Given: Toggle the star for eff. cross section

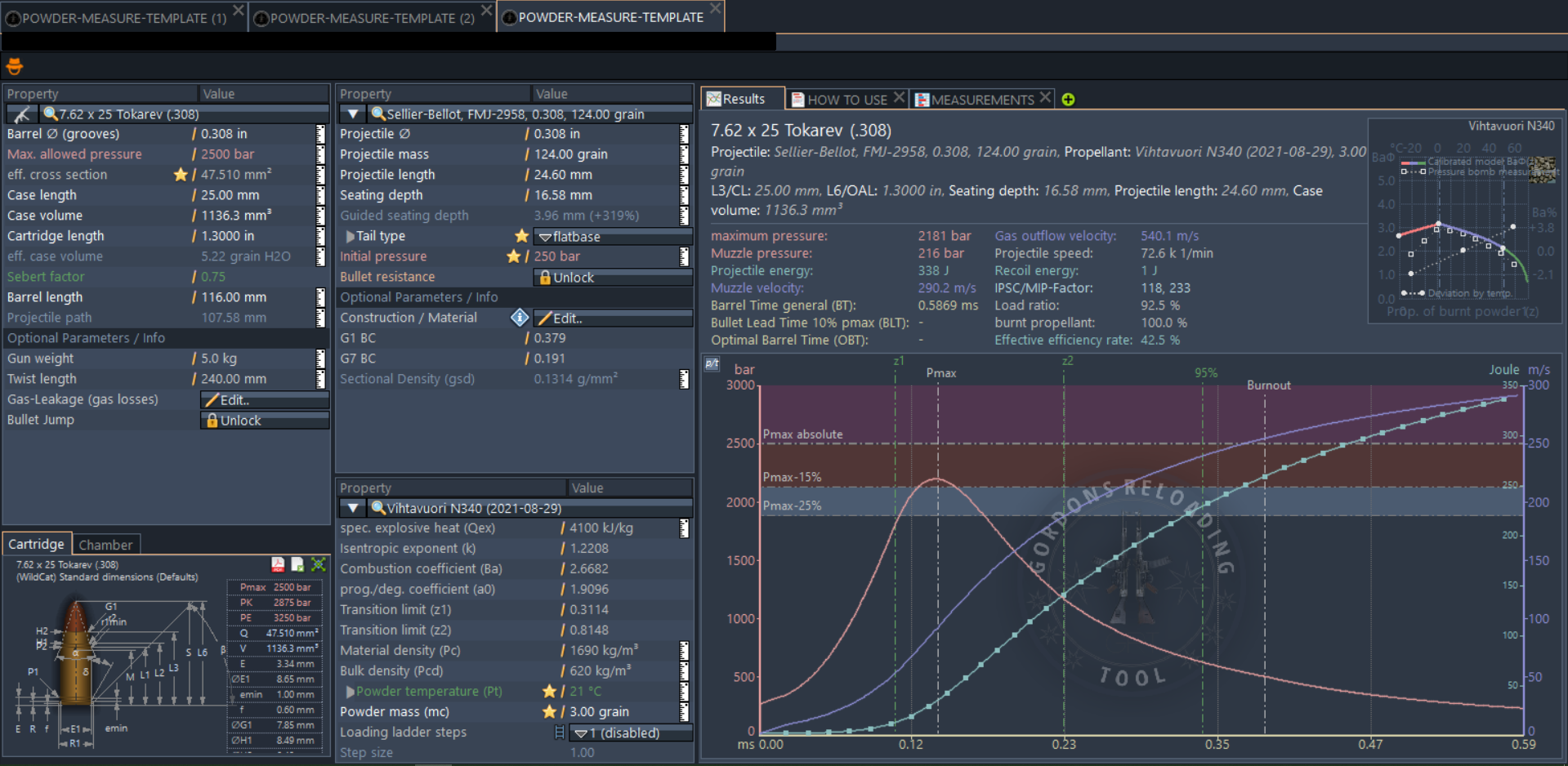Looking at the screenshot, I should (x=181, y=175).
